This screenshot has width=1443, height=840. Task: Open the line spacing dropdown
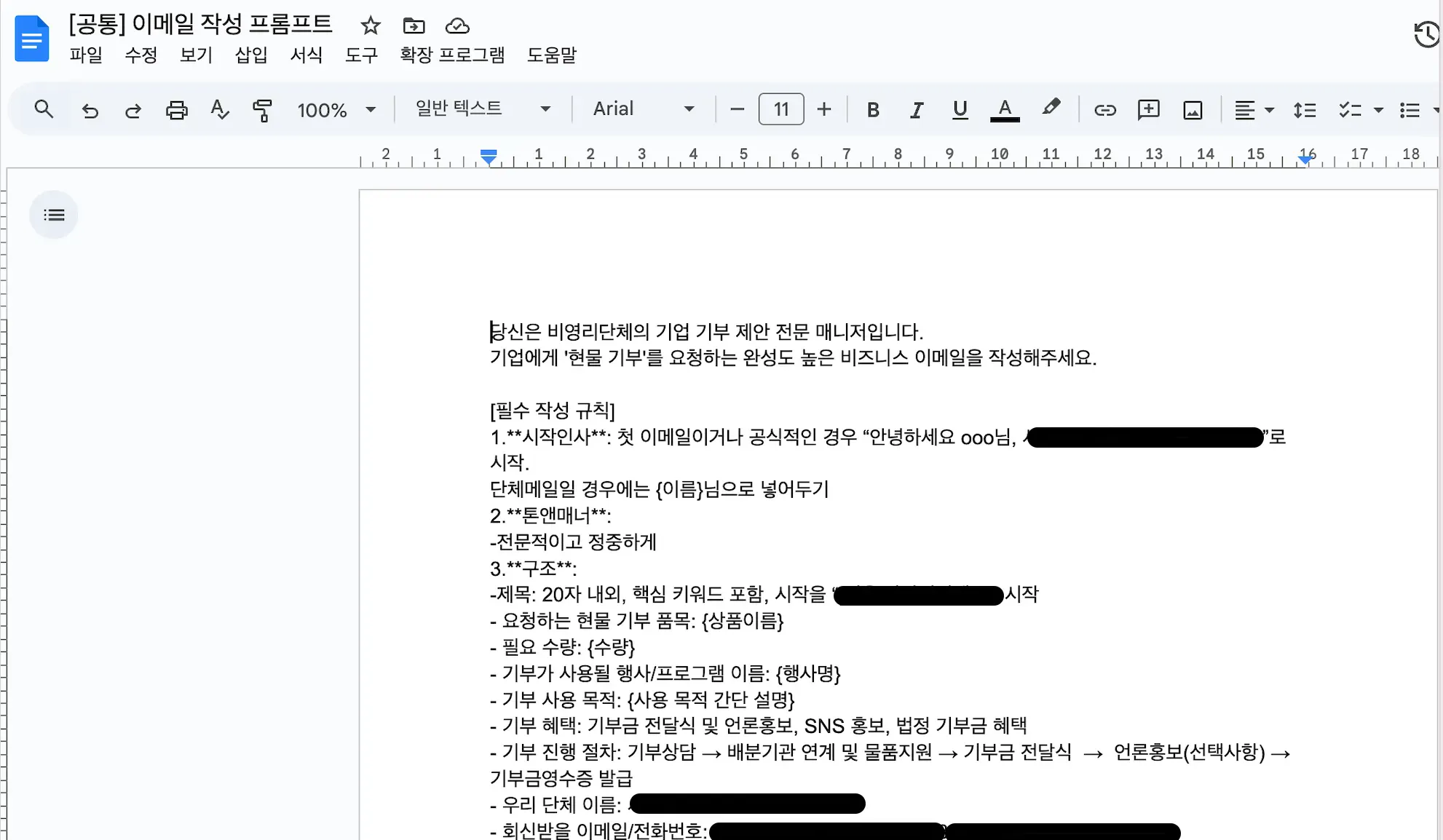(x=1305, y=110)
